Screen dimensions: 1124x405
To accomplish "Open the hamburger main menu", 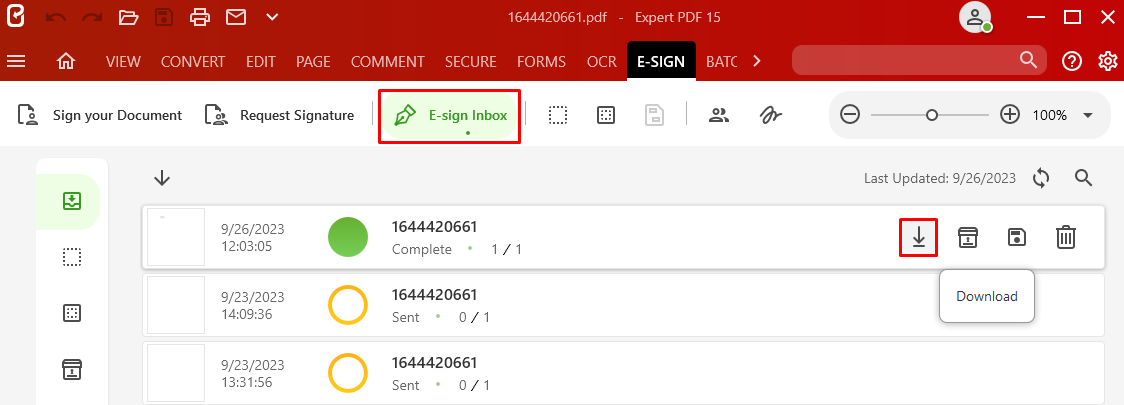I will point(16,62).
